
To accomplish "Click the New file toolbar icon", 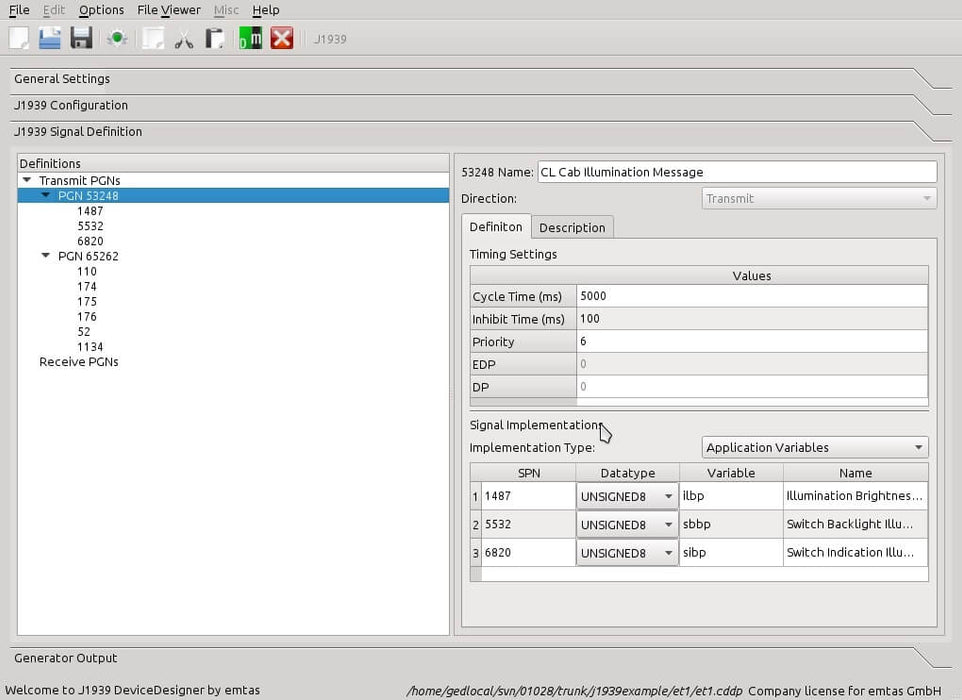I will pyautogui.click(x=19, y=39).
